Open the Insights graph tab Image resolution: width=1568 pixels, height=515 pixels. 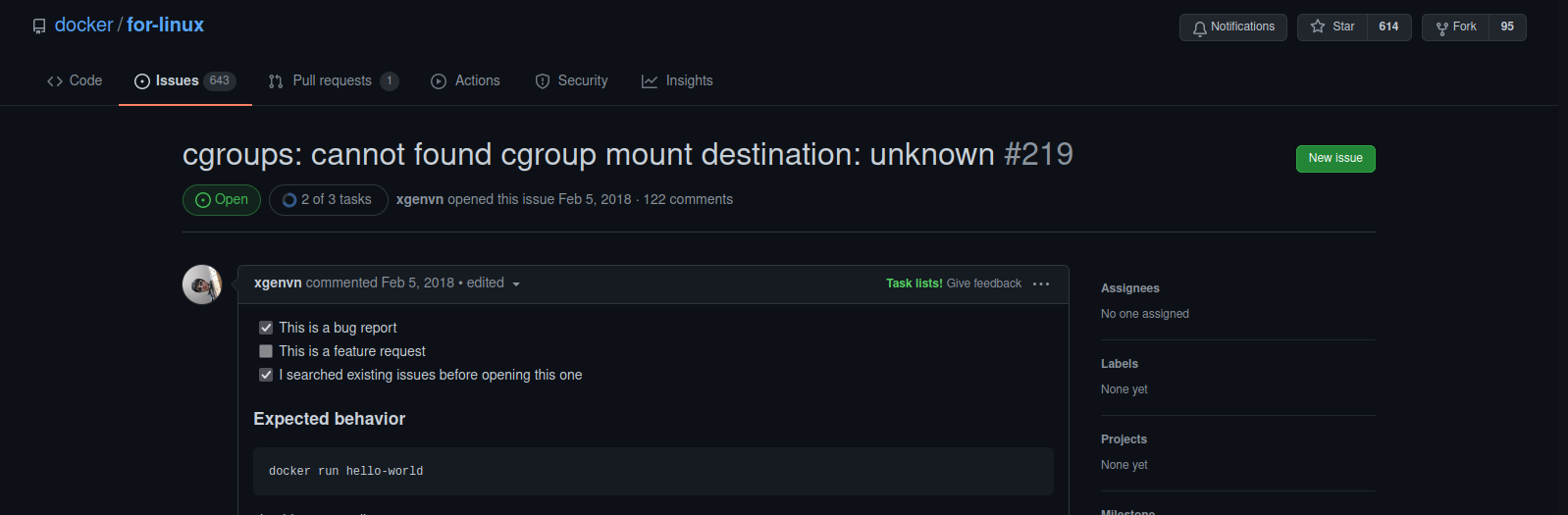677,81
